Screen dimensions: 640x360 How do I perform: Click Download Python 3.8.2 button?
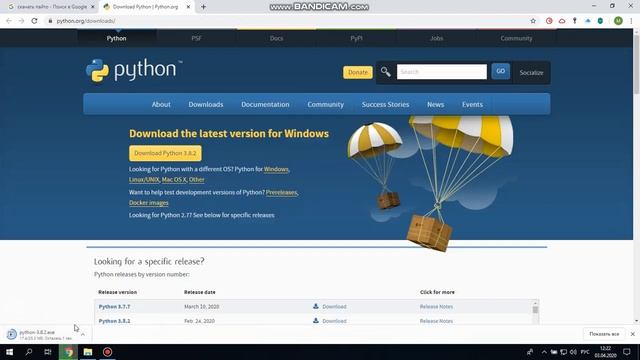point(165,153)
